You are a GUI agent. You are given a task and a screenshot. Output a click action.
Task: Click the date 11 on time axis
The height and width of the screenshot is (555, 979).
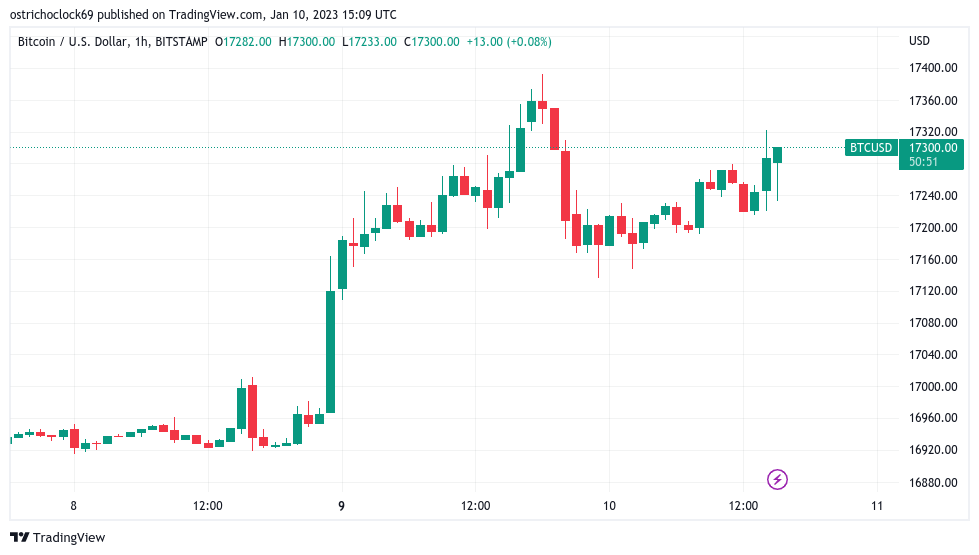point(877,506)
